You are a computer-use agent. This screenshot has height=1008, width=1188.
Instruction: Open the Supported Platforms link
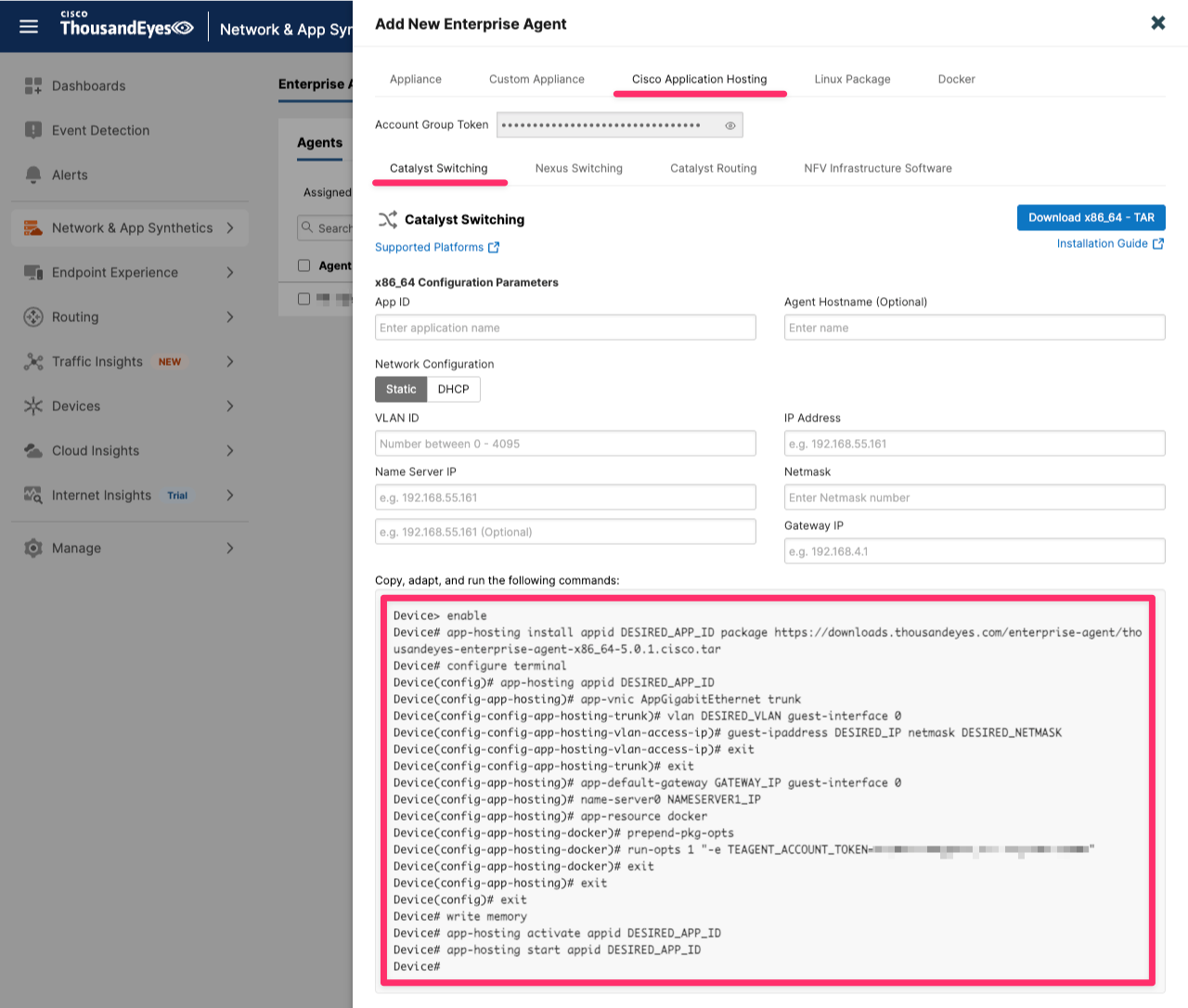(x=429, y=247)
